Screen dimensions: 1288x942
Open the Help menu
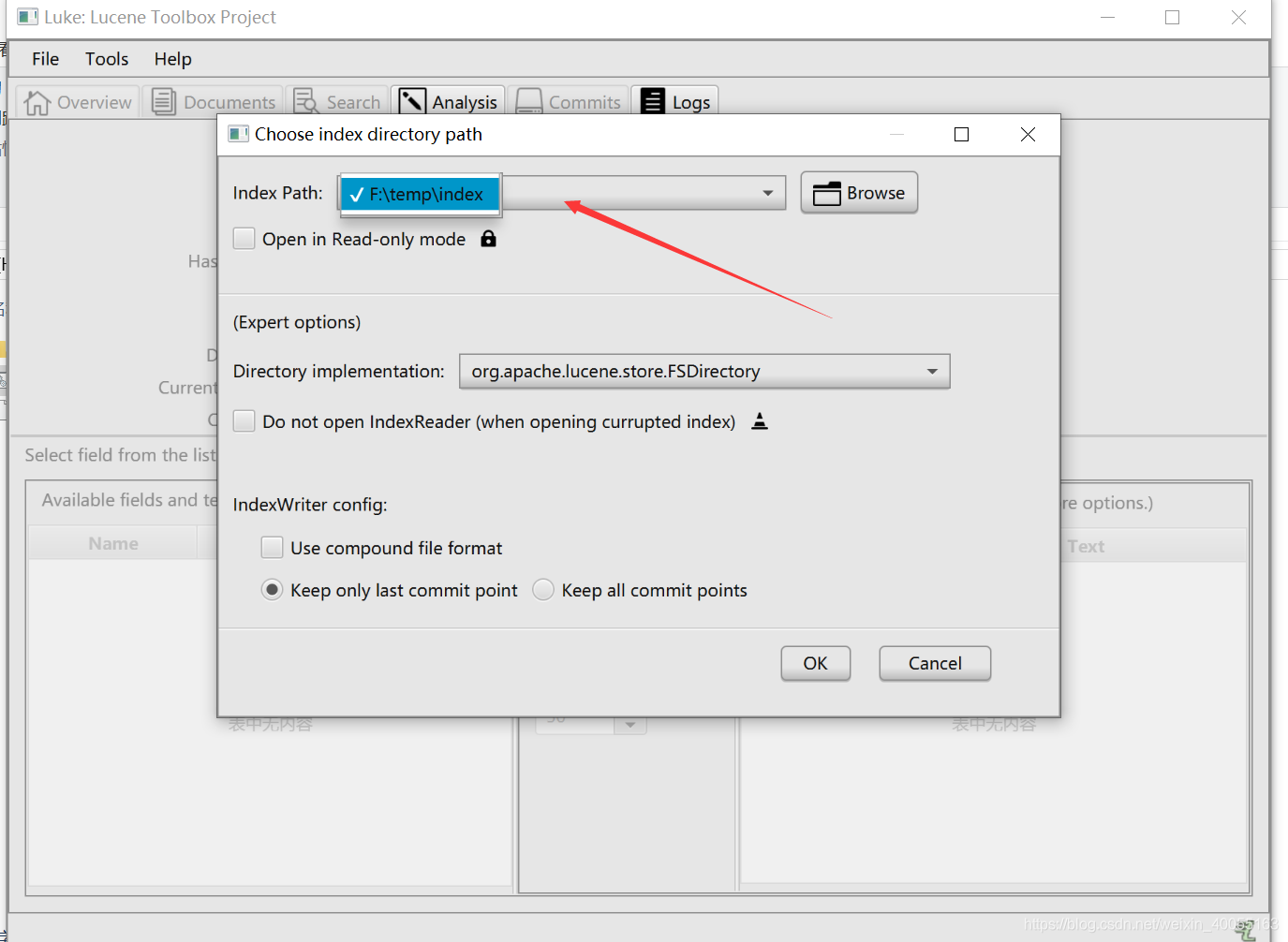pyautogui.click(x=173, y=59)
